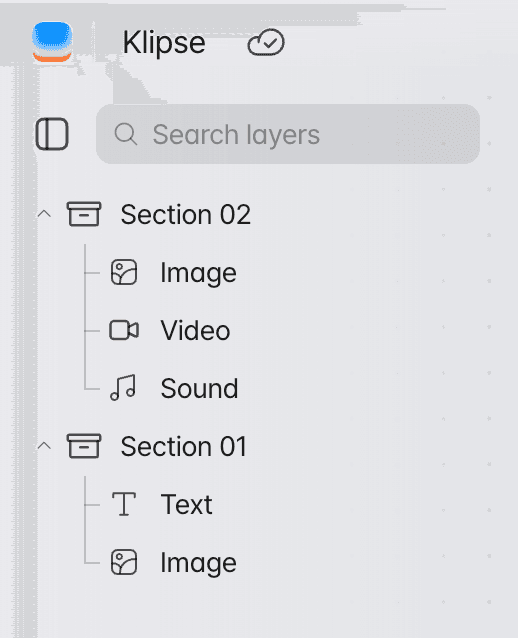Select the Sound layer label

[x=199, y=388]
